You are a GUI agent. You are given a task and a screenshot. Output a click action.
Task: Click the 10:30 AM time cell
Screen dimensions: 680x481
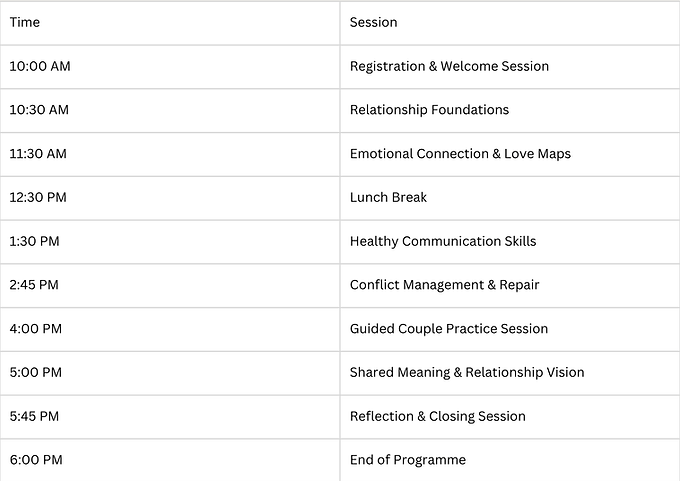(170, 111)
